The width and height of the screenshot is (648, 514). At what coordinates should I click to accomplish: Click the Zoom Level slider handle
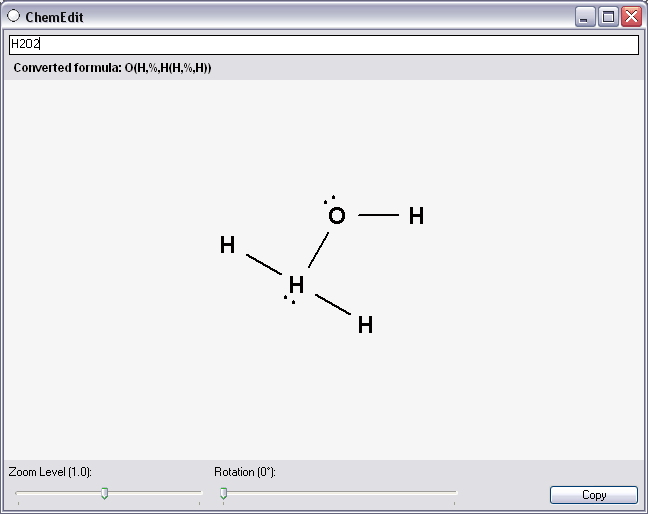coord(105,493)
